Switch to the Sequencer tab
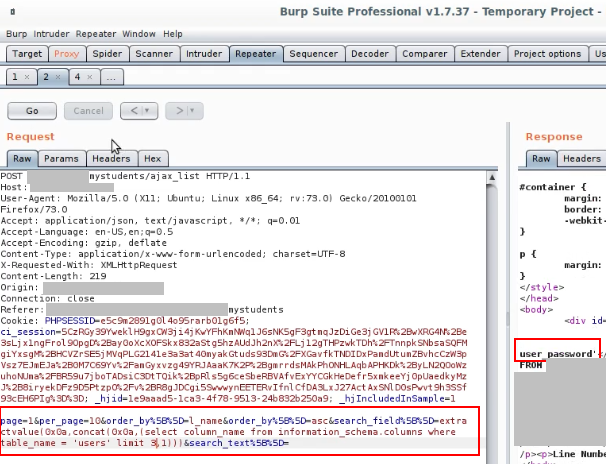 pos(313,54)
